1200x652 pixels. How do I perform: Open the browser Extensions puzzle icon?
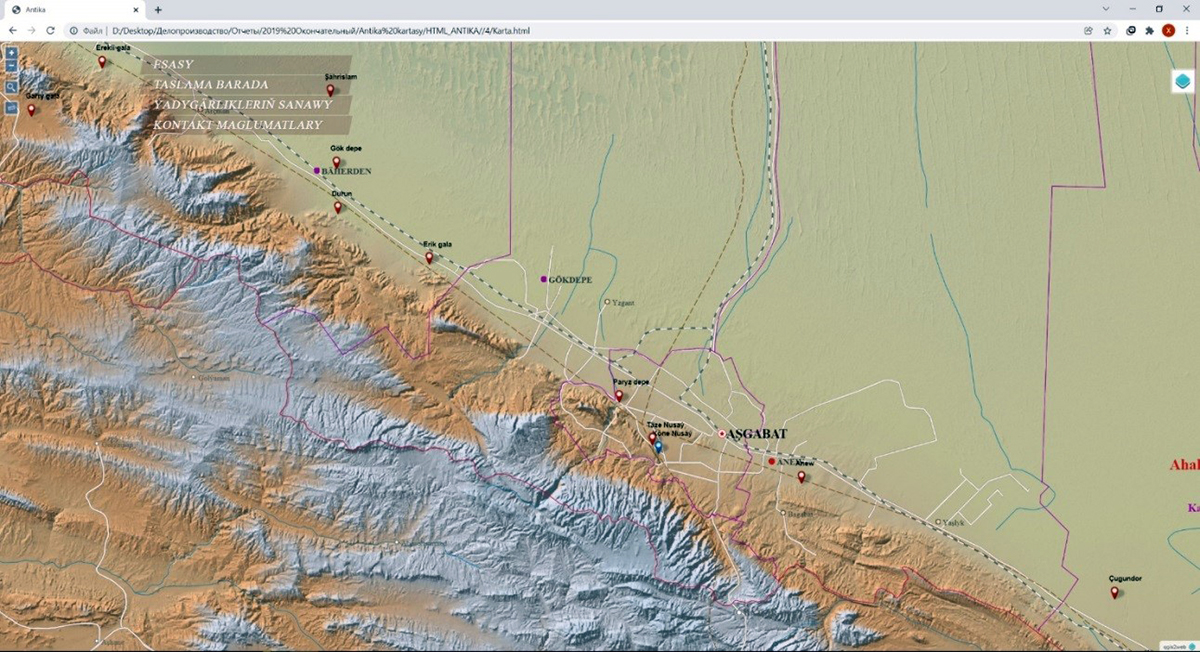tap(1149, 31)
